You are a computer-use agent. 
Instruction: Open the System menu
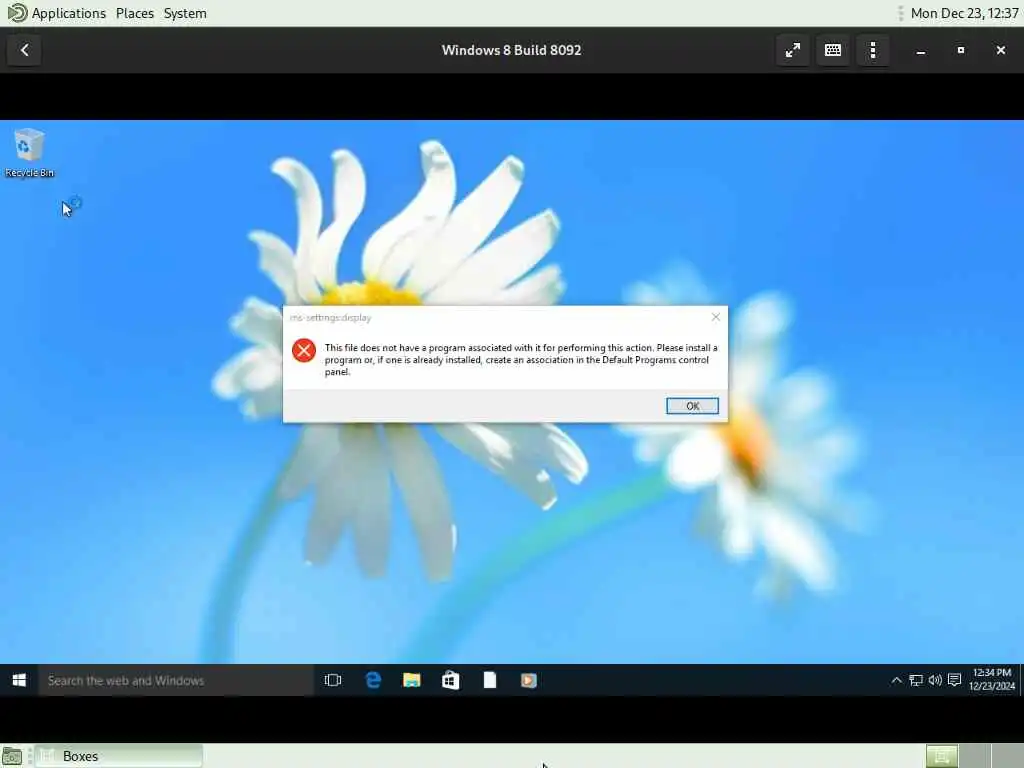[x=185, y=13]
